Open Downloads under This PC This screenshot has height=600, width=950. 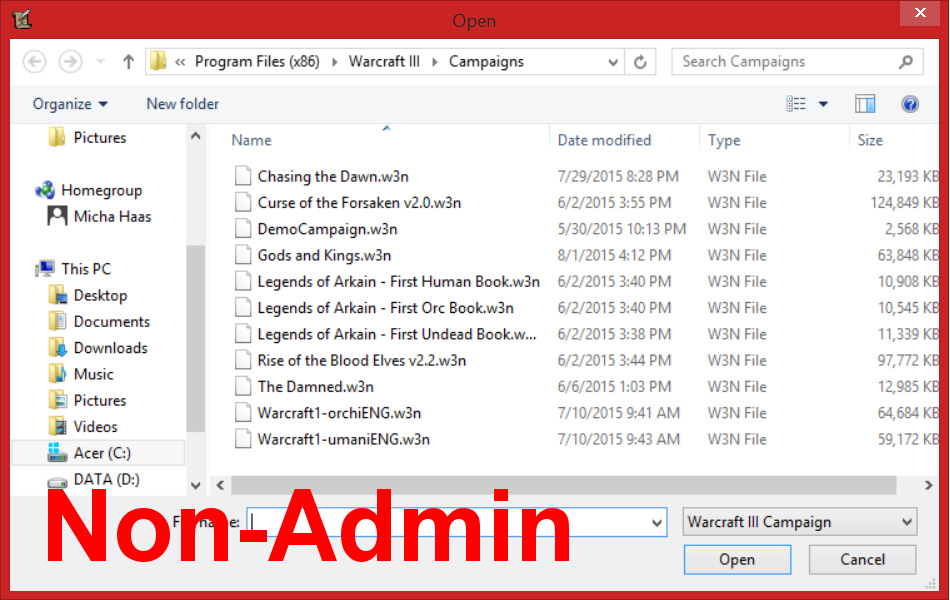coord(110,348)
